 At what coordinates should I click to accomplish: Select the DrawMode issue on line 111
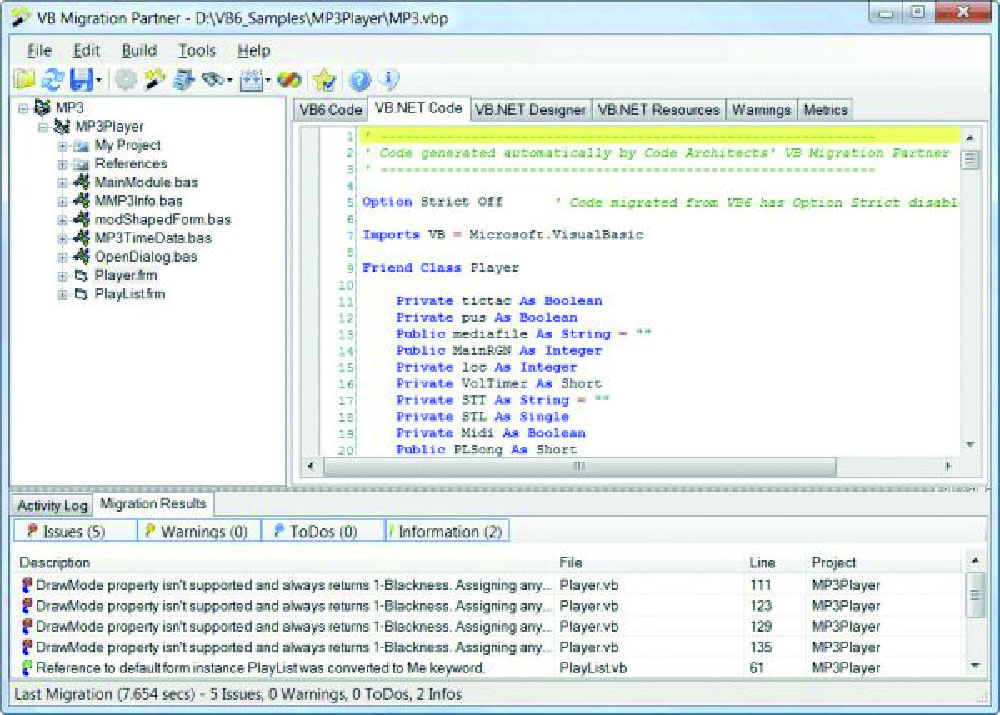(489, 585)
